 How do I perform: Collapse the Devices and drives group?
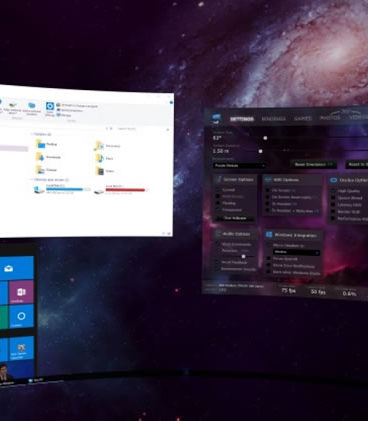(32, 180)
